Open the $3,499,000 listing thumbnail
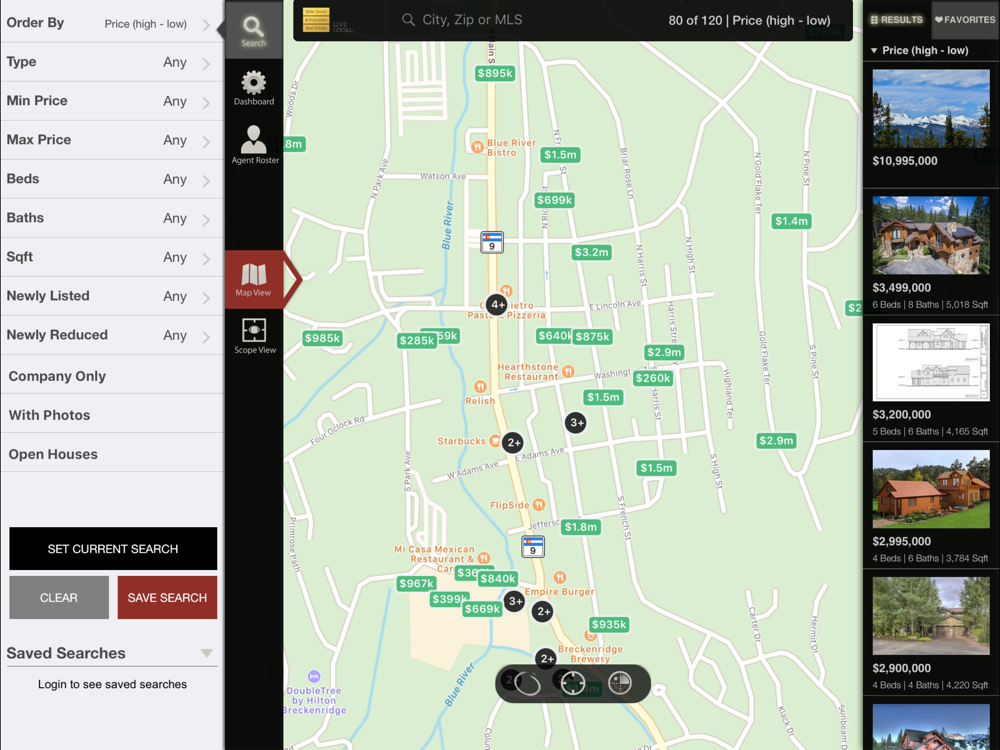Viewport: 1000px width, 750px height. (931, 235)
